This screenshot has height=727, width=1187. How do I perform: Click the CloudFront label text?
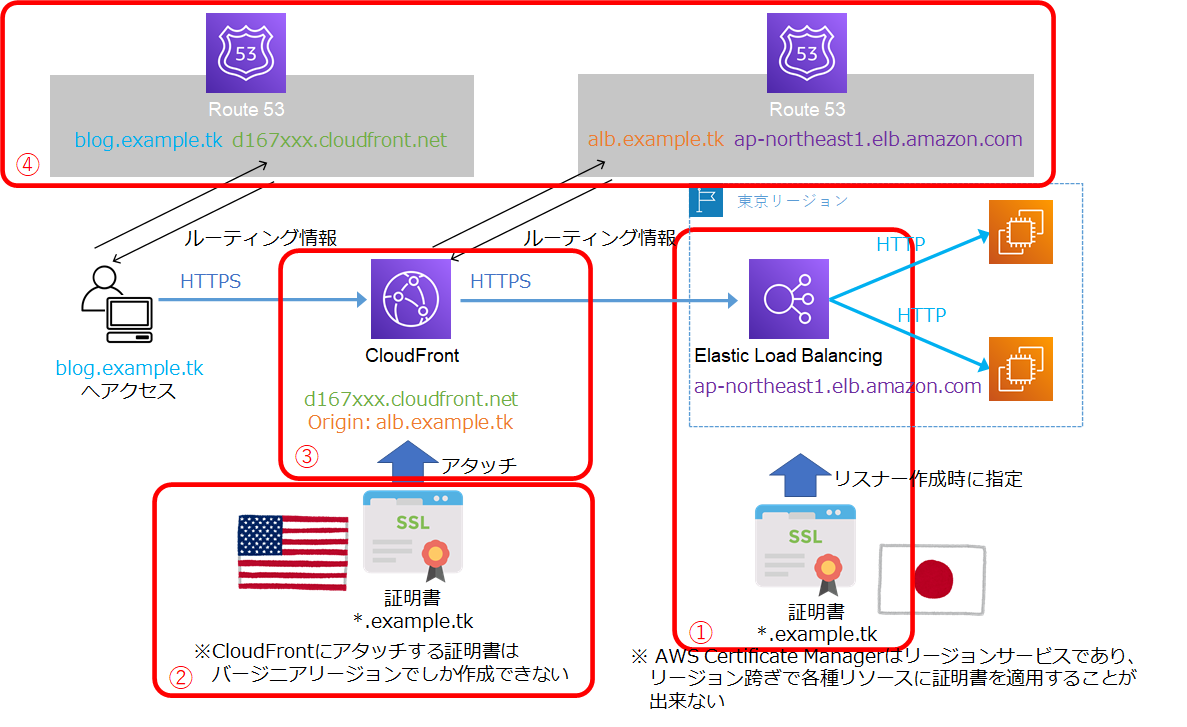412,355
